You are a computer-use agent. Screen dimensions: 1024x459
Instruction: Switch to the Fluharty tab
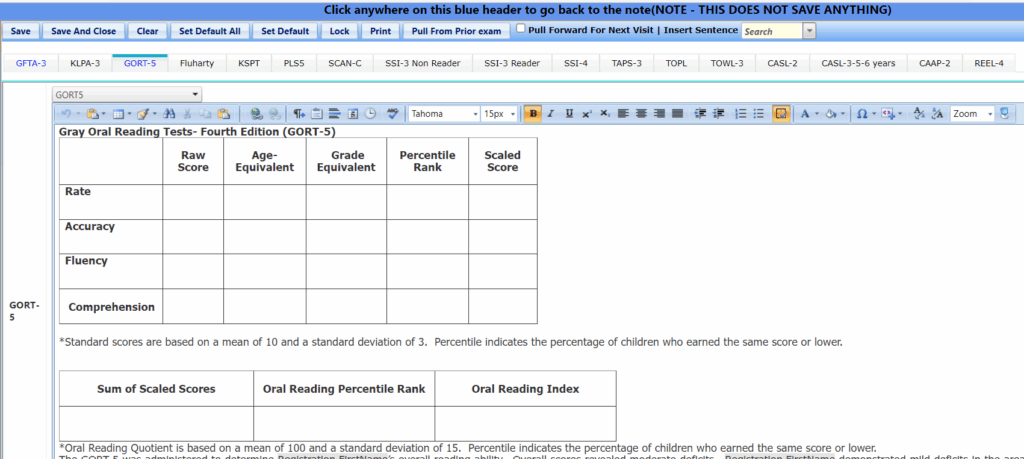[x=196, y=63]
